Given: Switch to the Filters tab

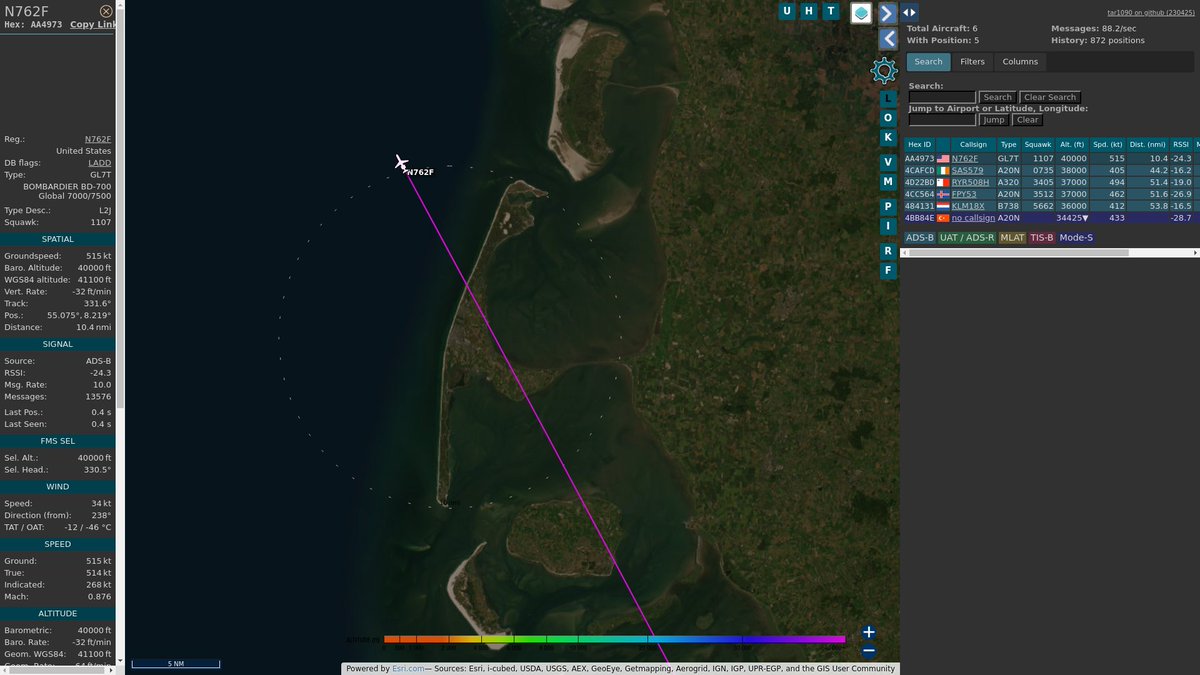Looking at the screenshot, I should [972, 62].
